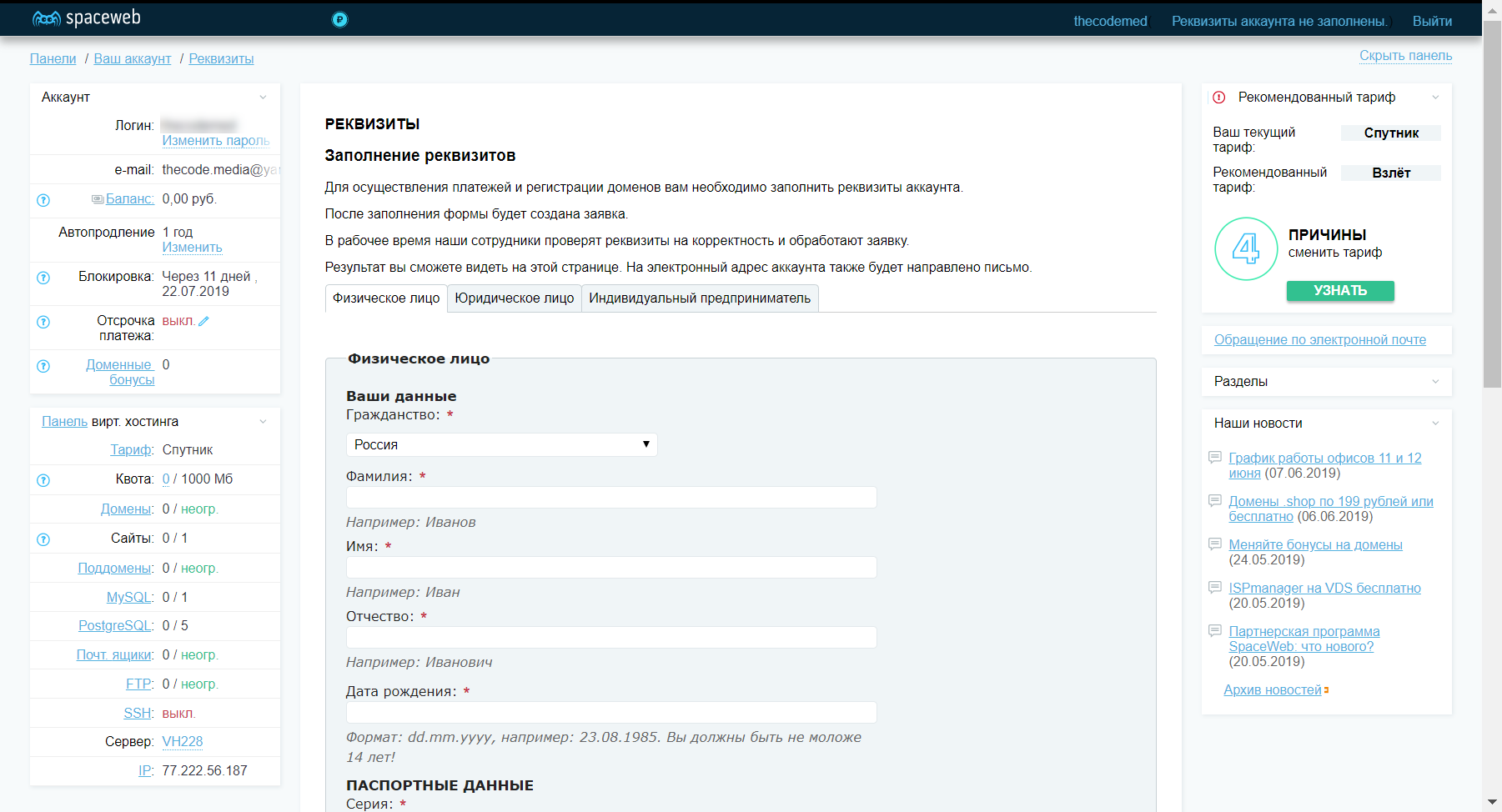Click the pencil icon next to выкл.
1502x812 pixels.
point(203,321)
